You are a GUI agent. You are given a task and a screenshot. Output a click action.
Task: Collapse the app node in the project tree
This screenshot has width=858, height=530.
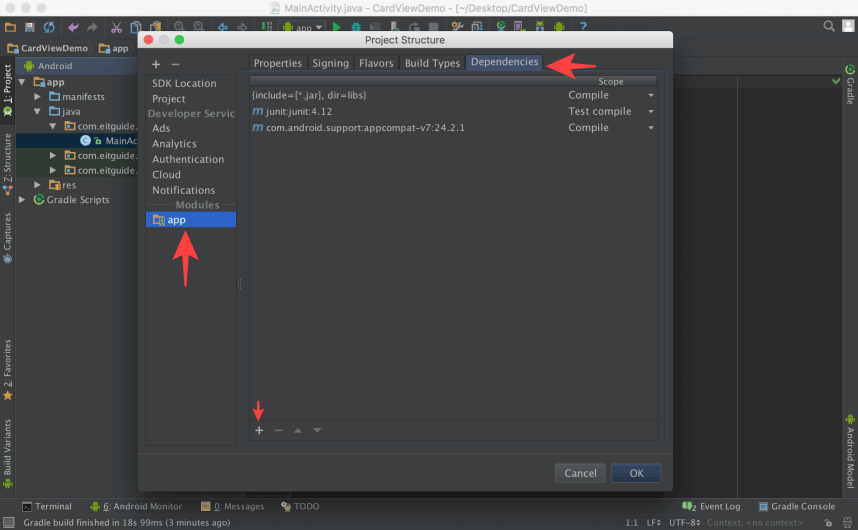[x=22, y=82]
